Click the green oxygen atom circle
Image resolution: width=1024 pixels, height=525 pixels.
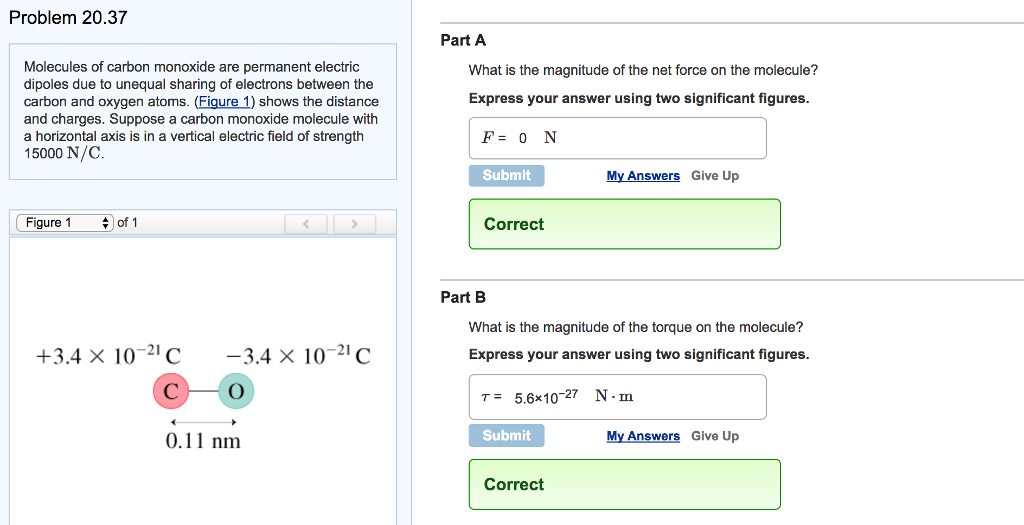click(x=236, y=391)
